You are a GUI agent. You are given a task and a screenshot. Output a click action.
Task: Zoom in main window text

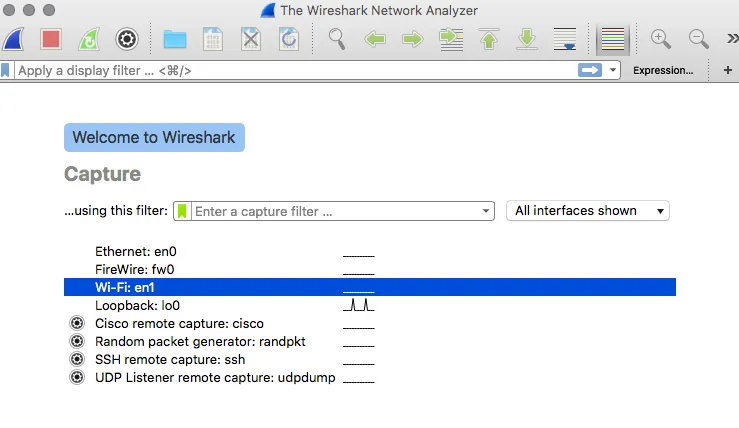coord(660,39)
